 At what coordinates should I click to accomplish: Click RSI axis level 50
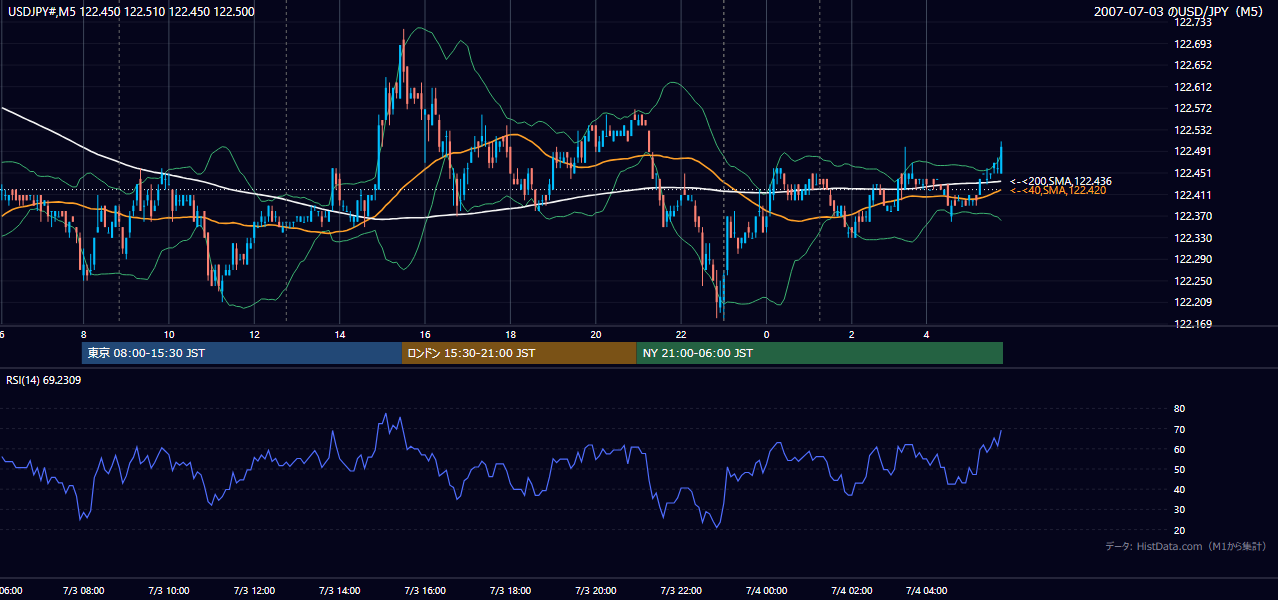[x=1180, y=470]
